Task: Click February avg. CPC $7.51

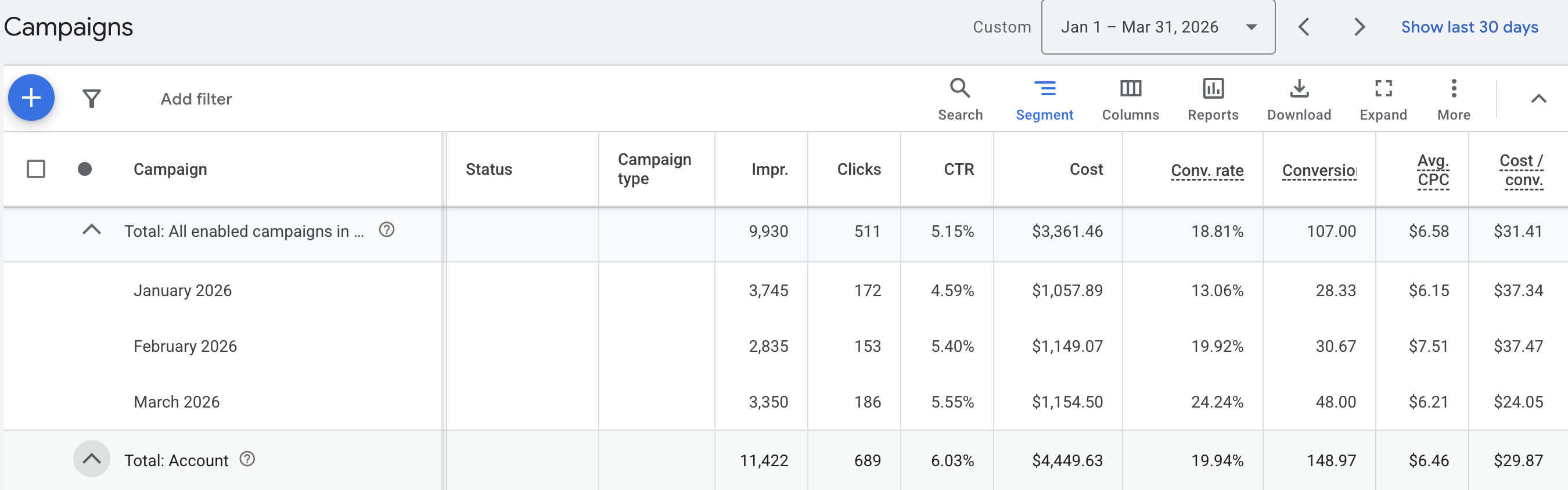Action: [1429, 347]
